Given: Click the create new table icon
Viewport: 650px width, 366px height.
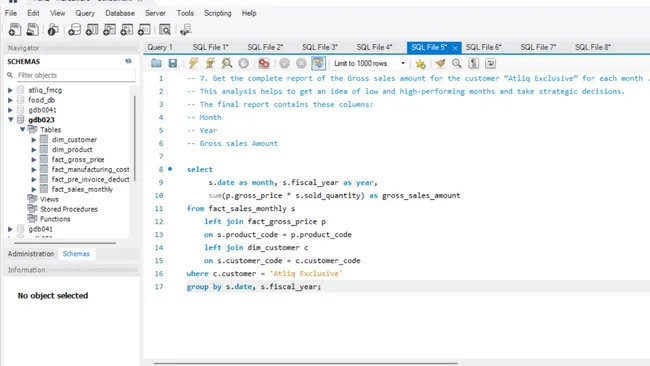Looking at the screenshot, I should [92, 30].
